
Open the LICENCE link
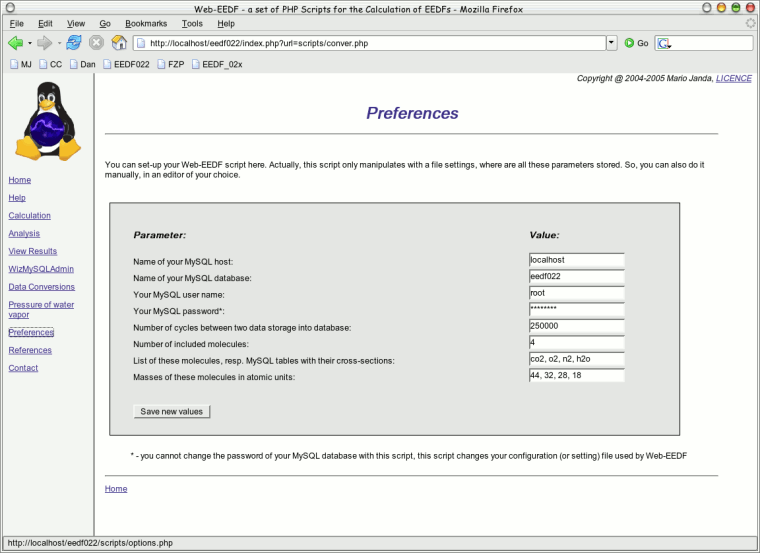(x=734, y=78)
